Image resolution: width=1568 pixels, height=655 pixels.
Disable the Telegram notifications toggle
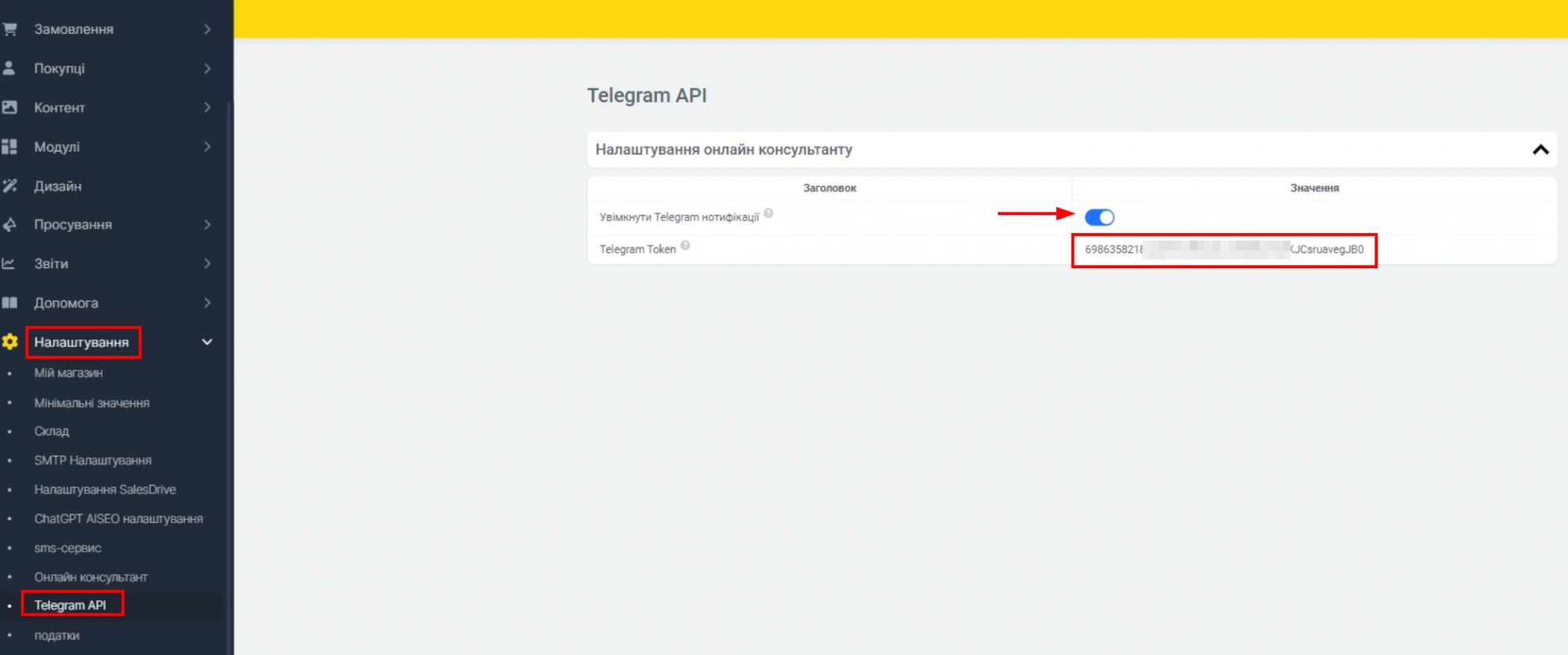point(1099,217)
